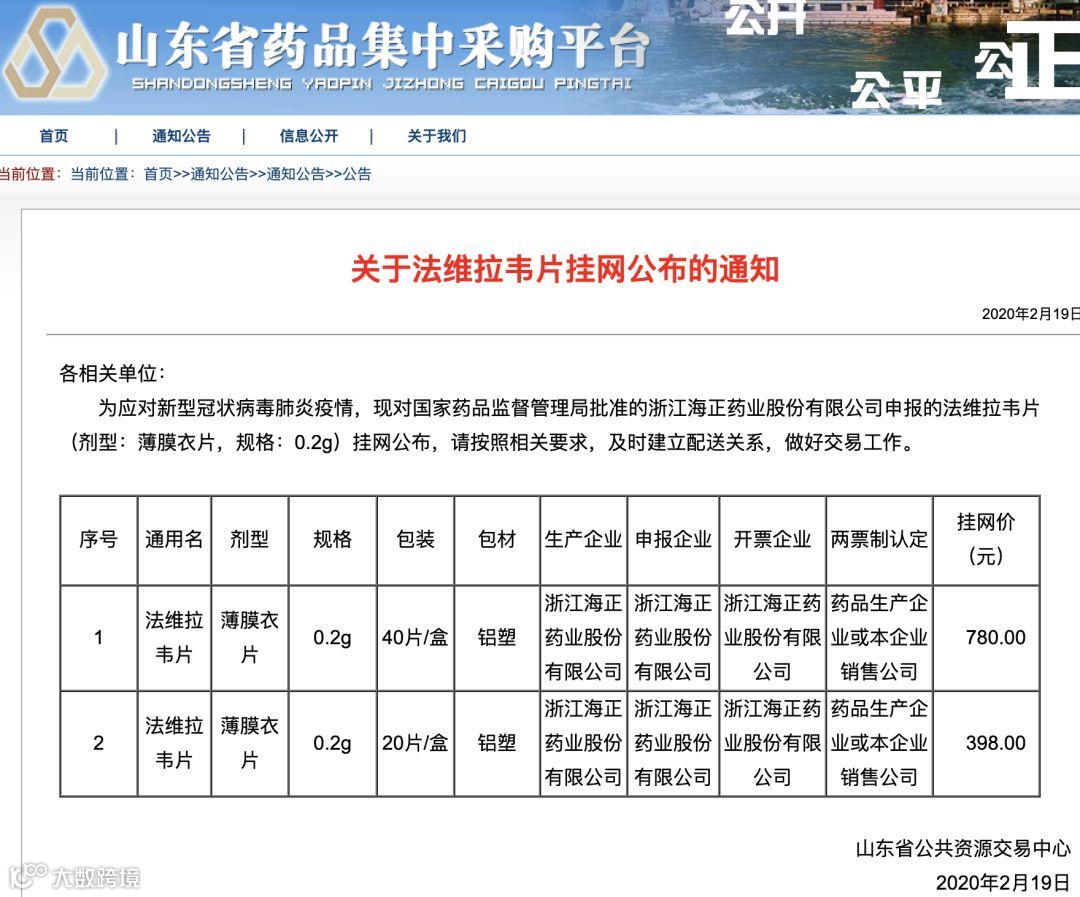
Task: Select the 挂网价(元) column header
Action: pos(986,539)
